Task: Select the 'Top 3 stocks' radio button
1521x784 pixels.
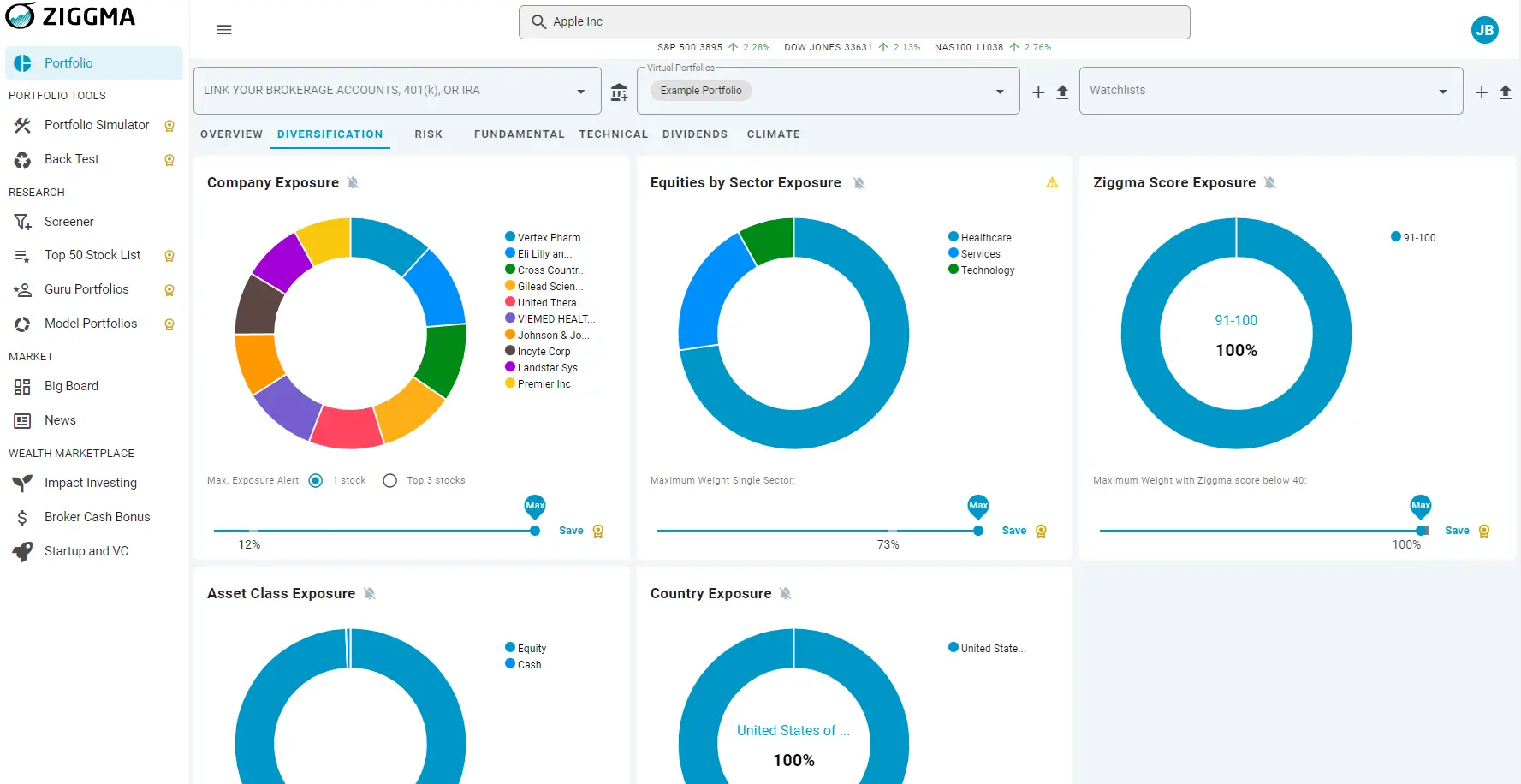Action: pos(390,481)
